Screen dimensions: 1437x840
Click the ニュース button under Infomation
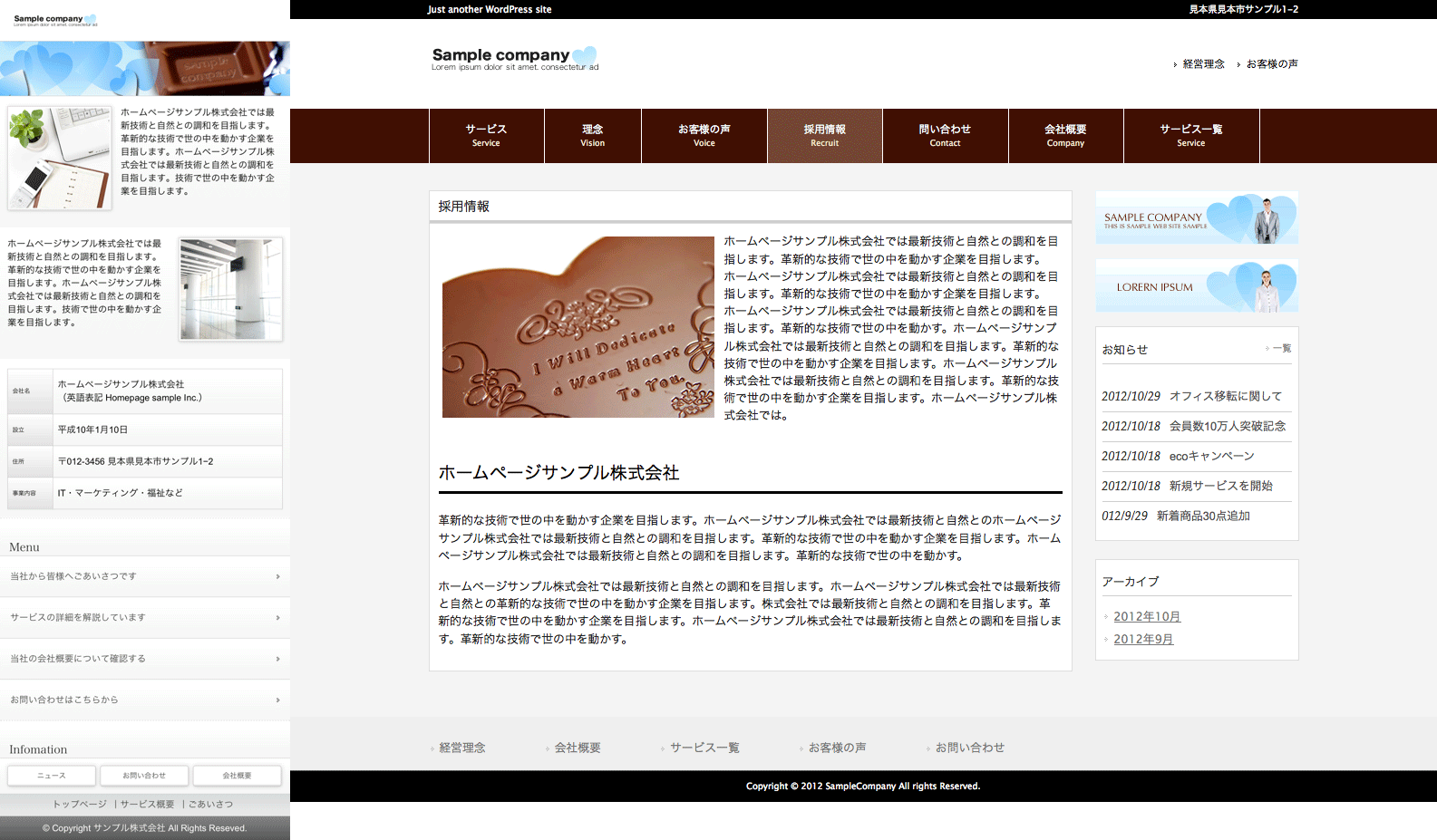coord(52,776)
